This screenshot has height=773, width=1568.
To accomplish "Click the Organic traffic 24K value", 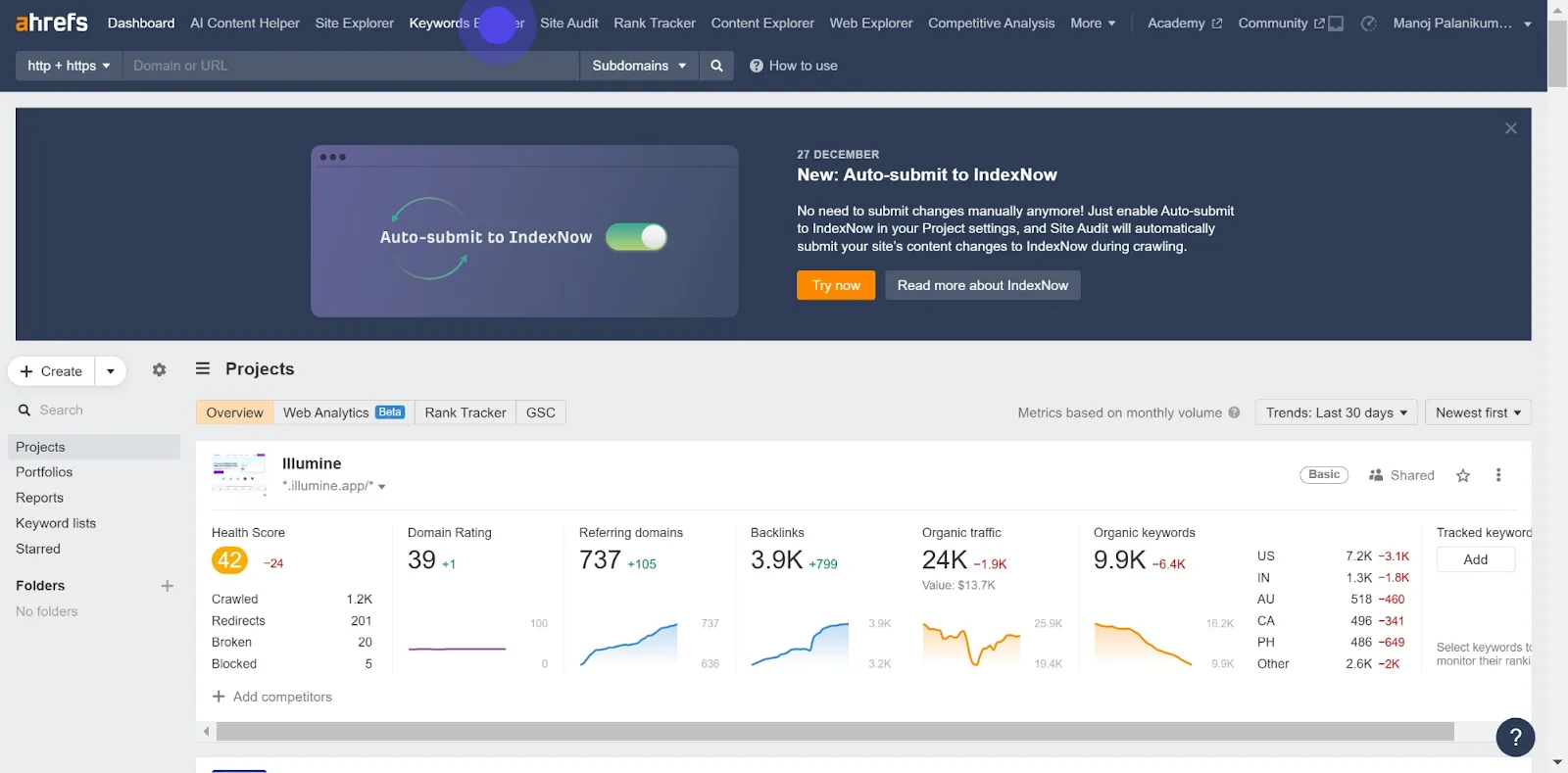I will pyautogui.click(x=945, y=559).
